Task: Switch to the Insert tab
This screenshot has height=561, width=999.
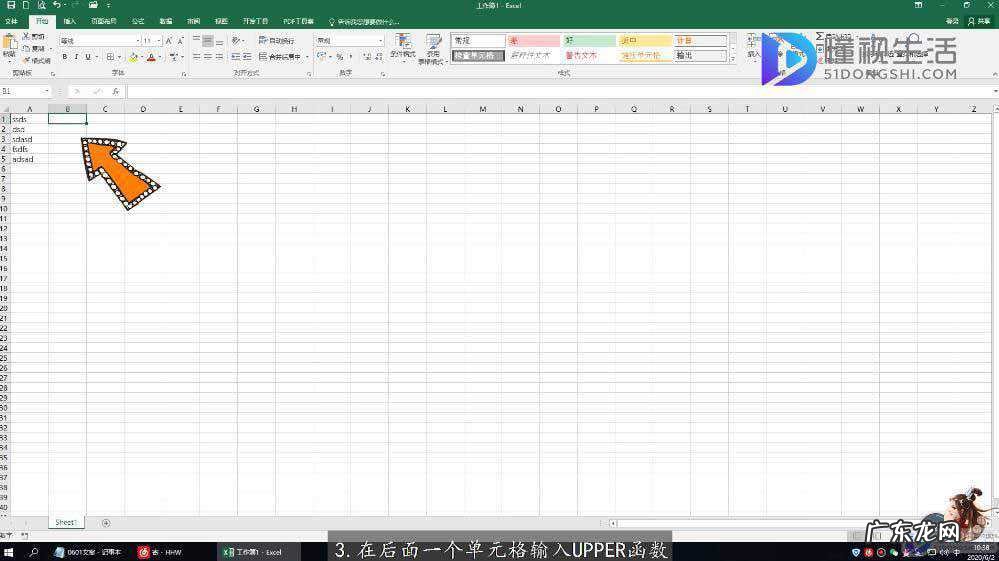Action: tap(69, 21)
